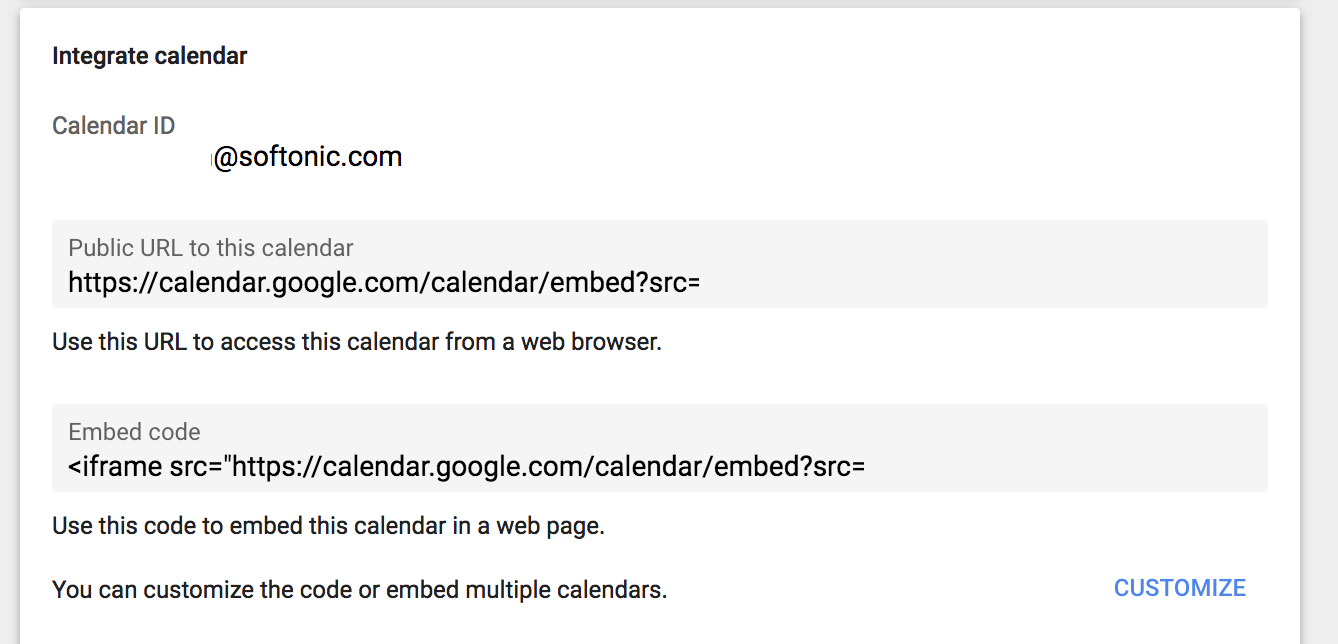Viewport: 1338px width, 644px height.
Task: Click the 'Embed code' field label
Action: click(135, 432)
